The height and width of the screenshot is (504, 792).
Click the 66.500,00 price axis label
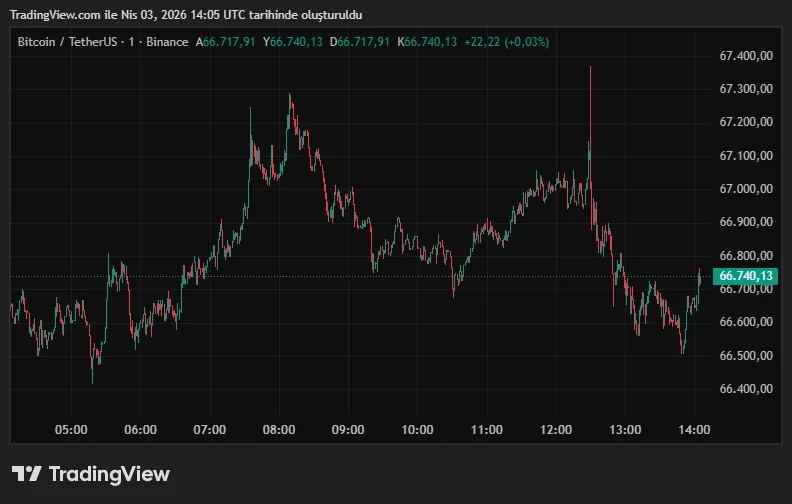tap(746, 356)
